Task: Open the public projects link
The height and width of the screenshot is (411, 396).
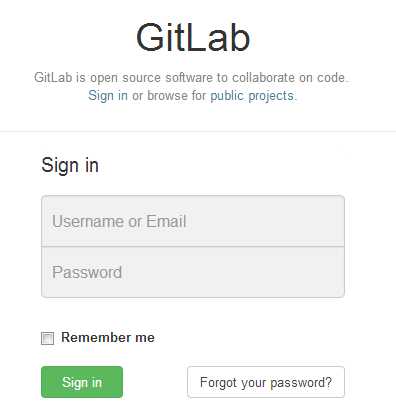Action: (x=252, y=96)
